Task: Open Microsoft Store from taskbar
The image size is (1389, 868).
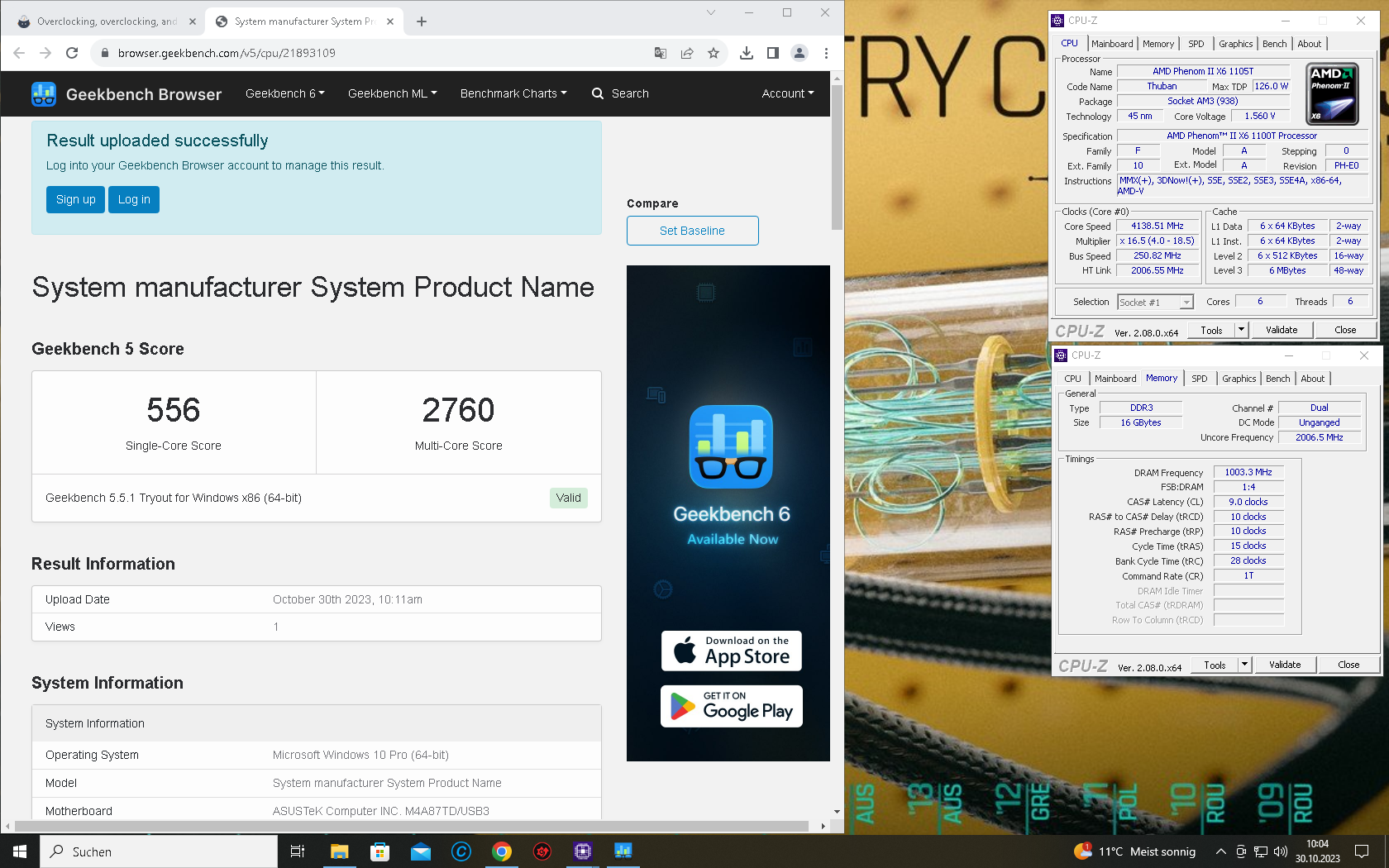Action: [379, 851]
